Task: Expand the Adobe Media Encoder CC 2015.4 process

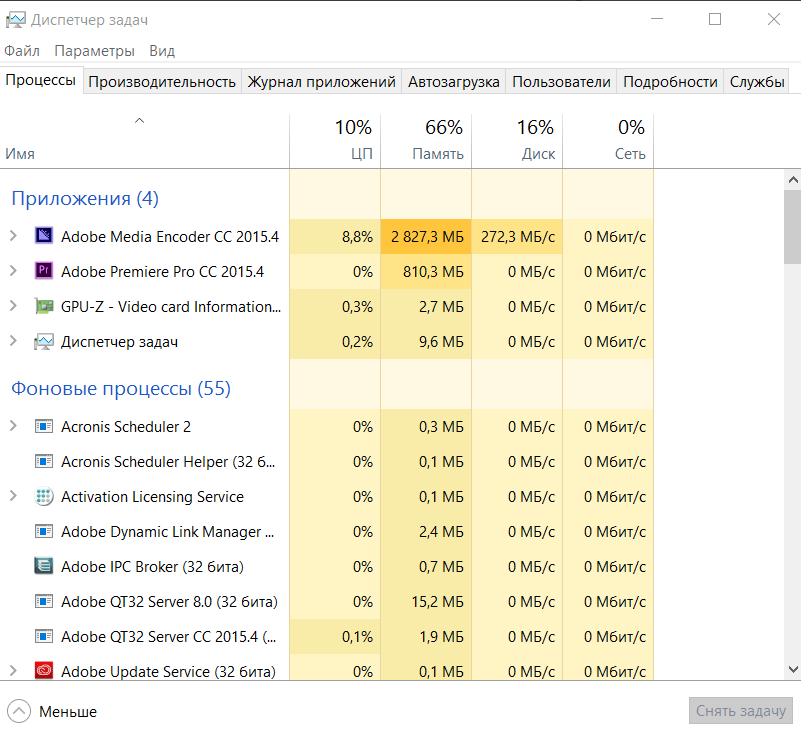Action: coord(13,236)
